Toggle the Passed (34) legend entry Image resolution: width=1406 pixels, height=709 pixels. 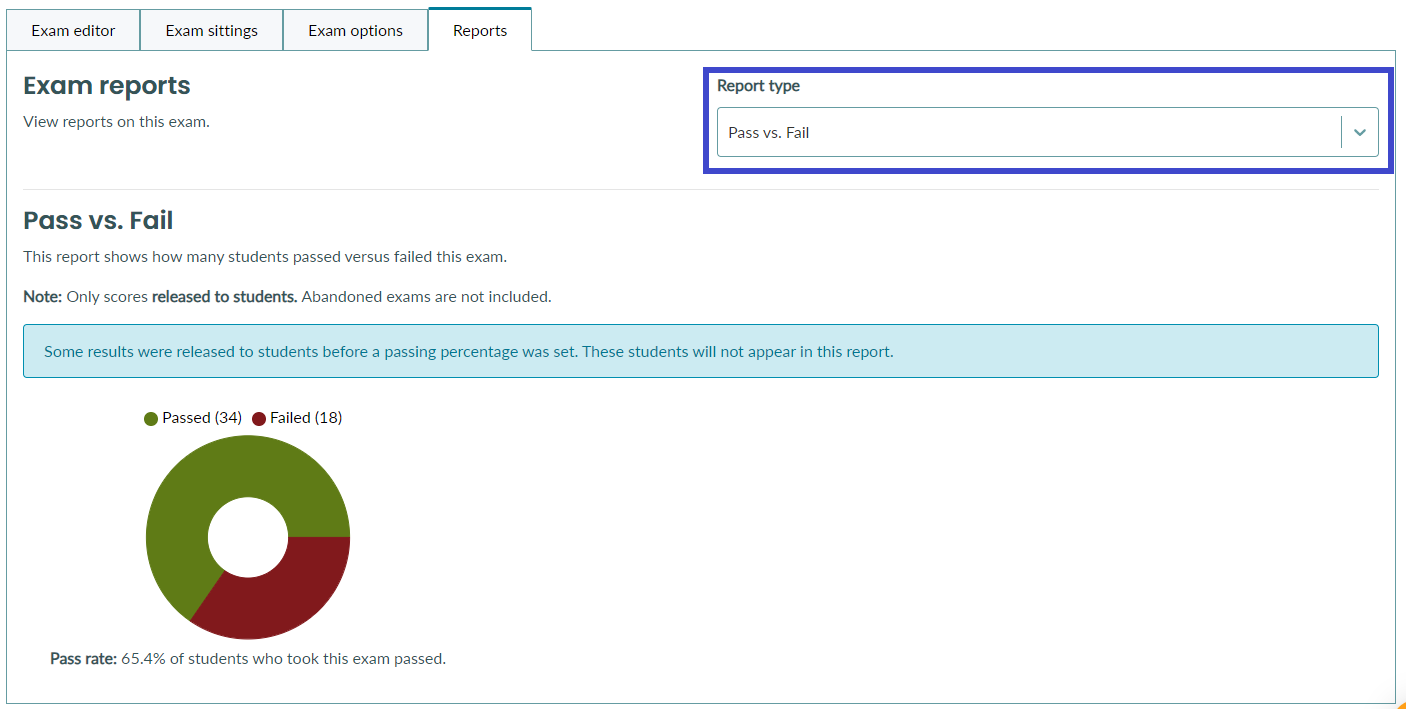(x=193, y=417)
